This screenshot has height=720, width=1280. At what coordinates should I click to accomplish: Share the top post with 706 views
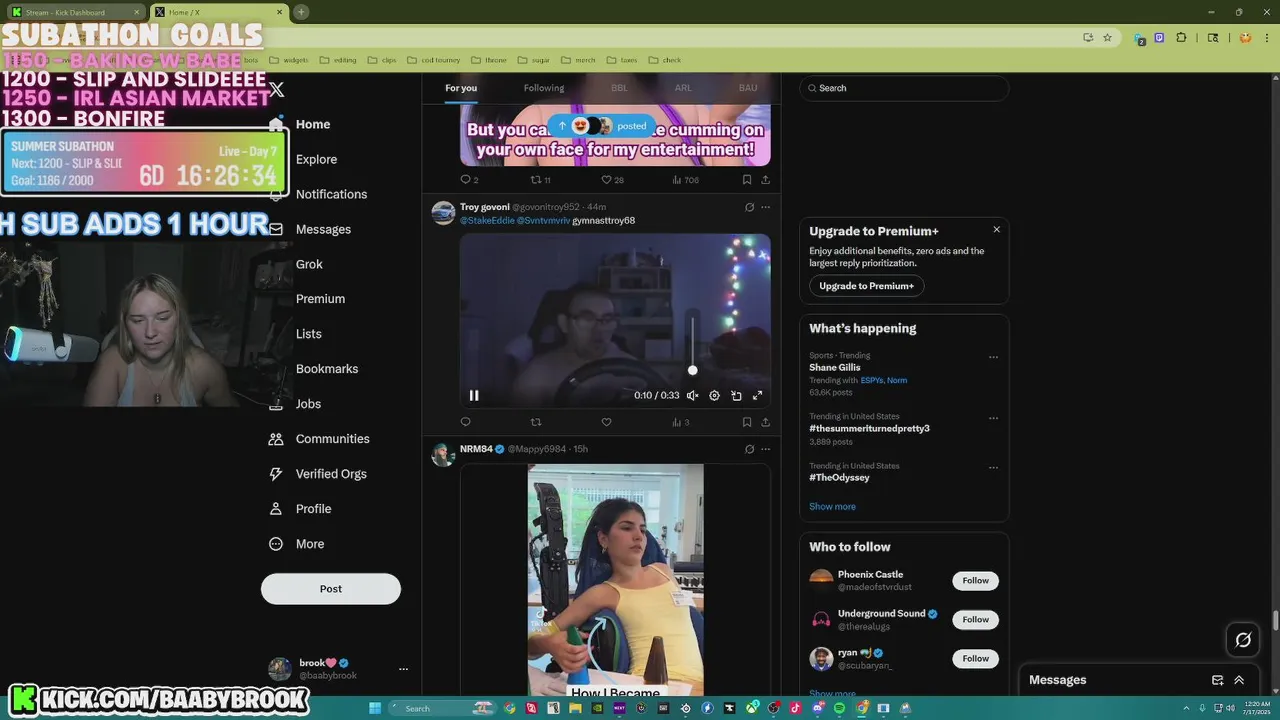pos(765,180)
